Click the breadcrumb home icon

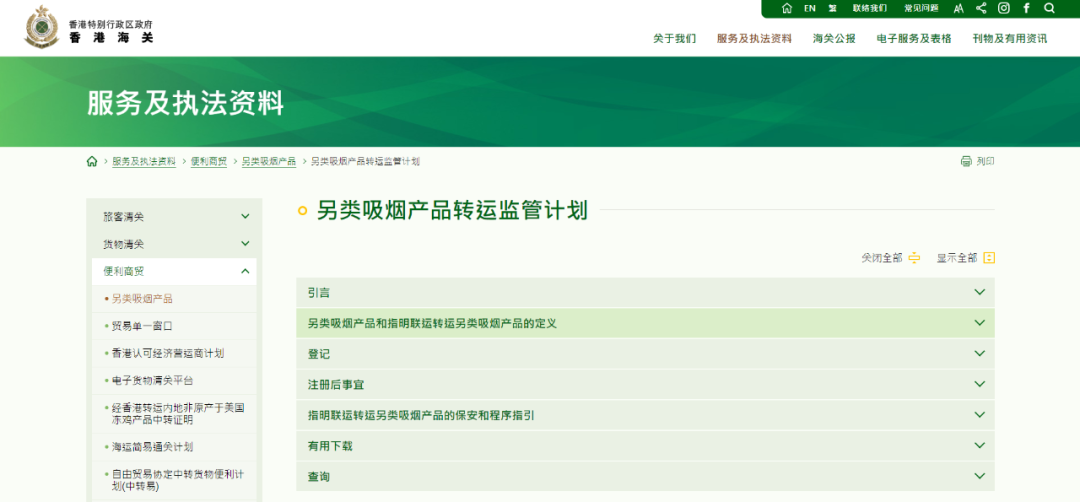92,161
